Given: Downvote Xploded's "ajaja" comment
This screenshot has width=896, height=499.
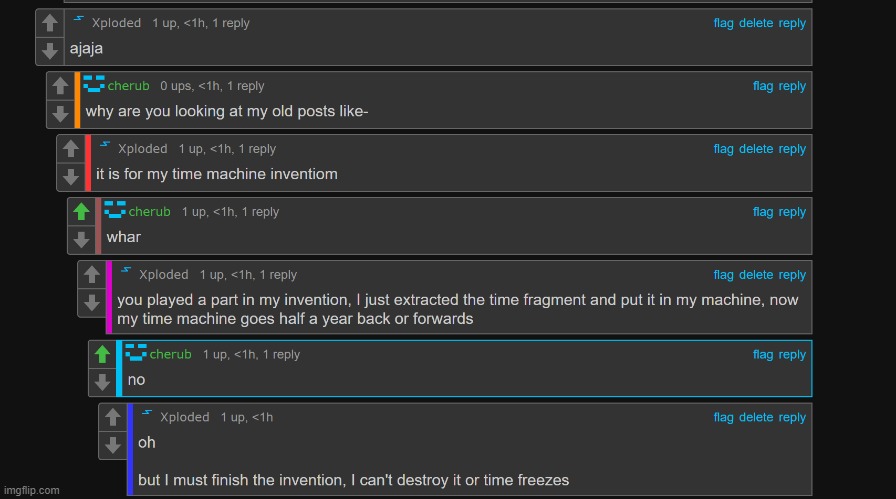Looking at the screenshot, I should click(50, 50).
